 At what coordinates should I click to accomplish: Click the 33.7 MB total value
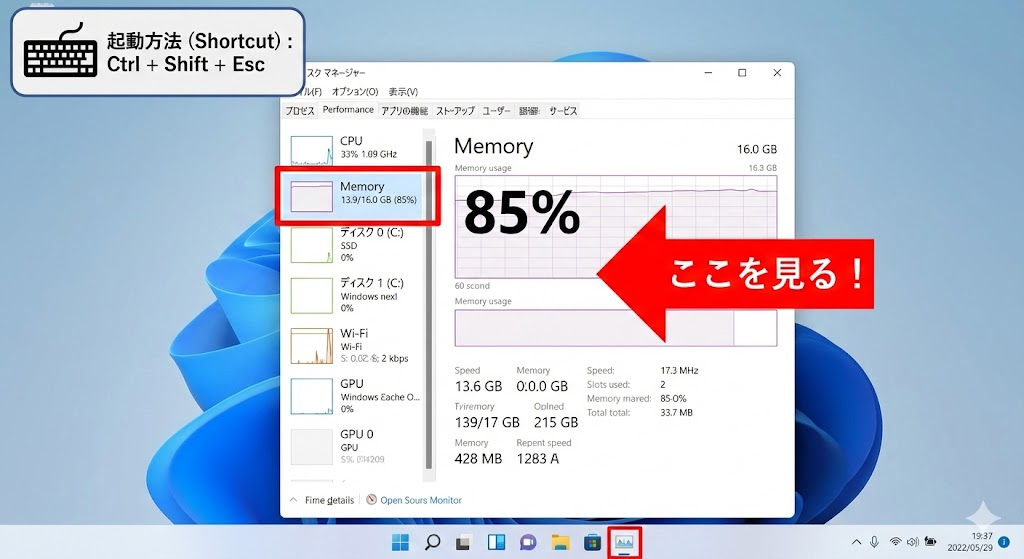pyautogui.click(x=676, y=413)
